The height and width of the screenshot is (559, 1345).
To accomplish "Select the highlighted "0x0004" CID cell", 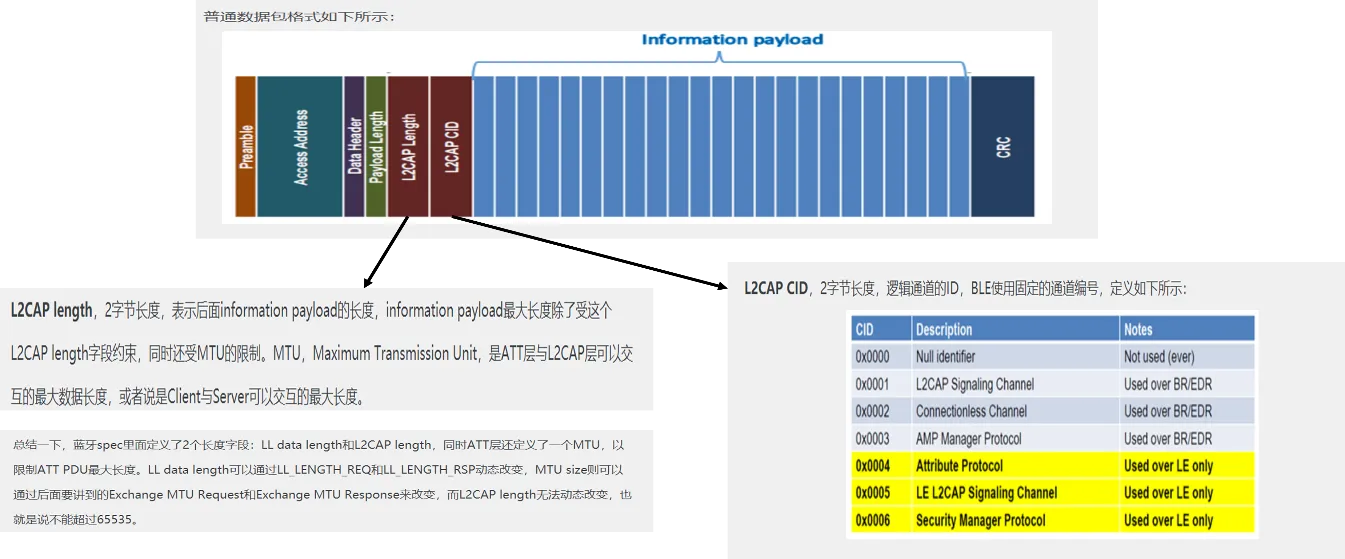I will click(x=880, y=465).
